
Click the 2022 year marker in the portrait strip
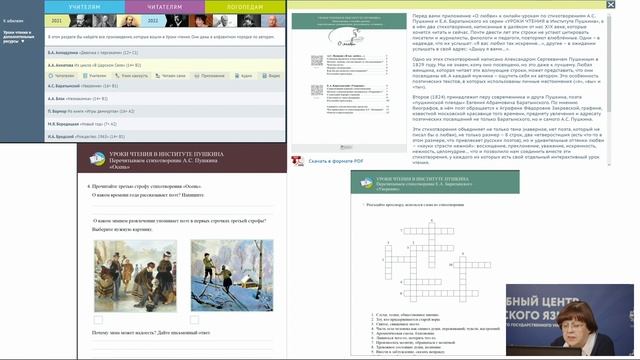(x=153, y=21)
